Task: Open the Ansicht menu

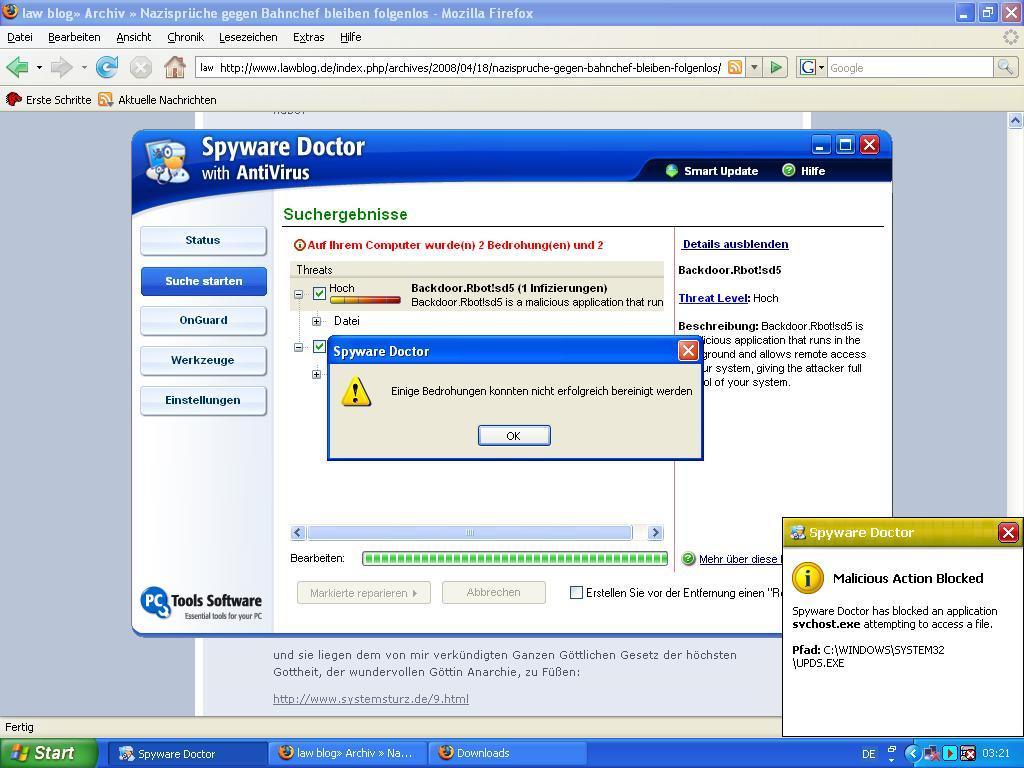Action: [134, 37]
